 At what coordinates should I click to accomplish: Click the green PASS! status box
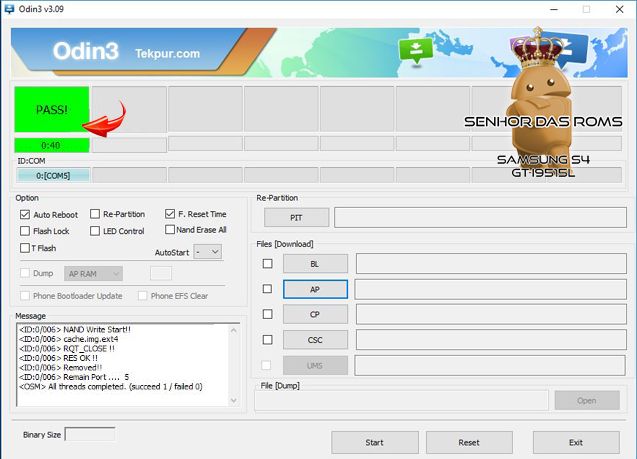(51, 109)
